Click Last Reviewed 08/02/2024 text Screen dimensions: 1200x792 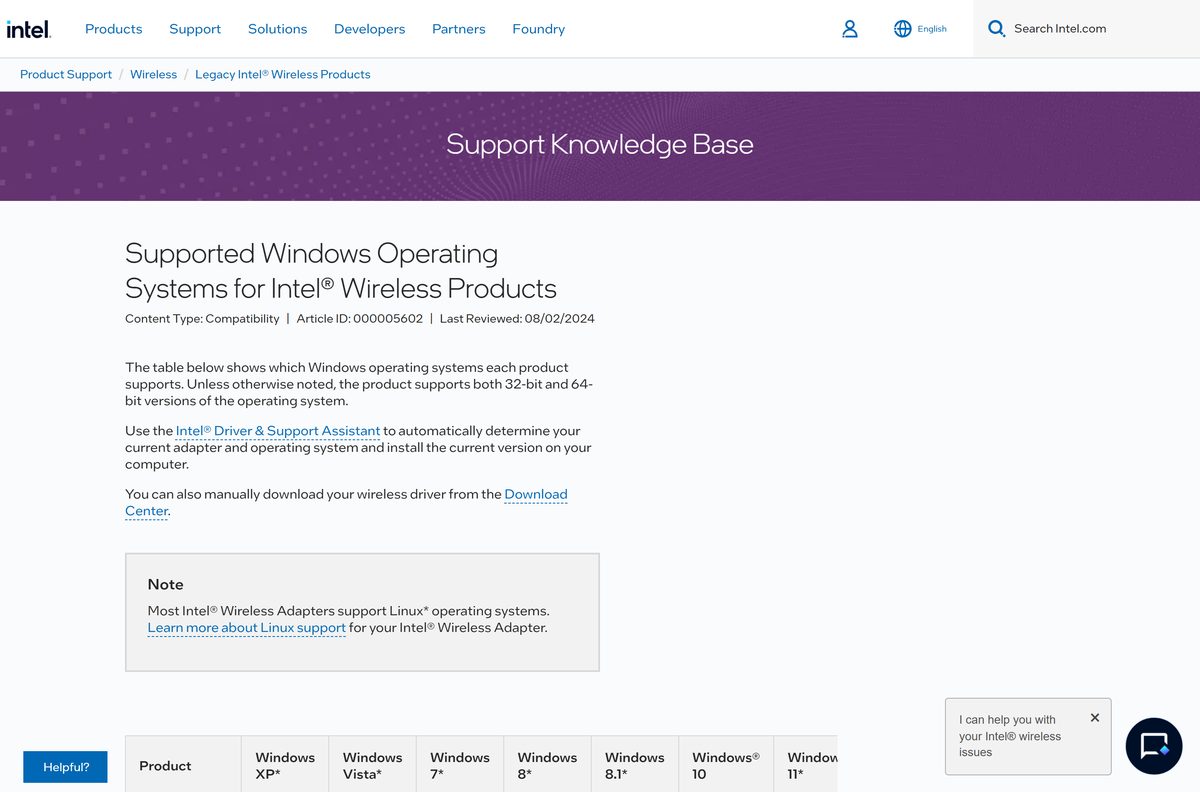[x=517, y=319]
